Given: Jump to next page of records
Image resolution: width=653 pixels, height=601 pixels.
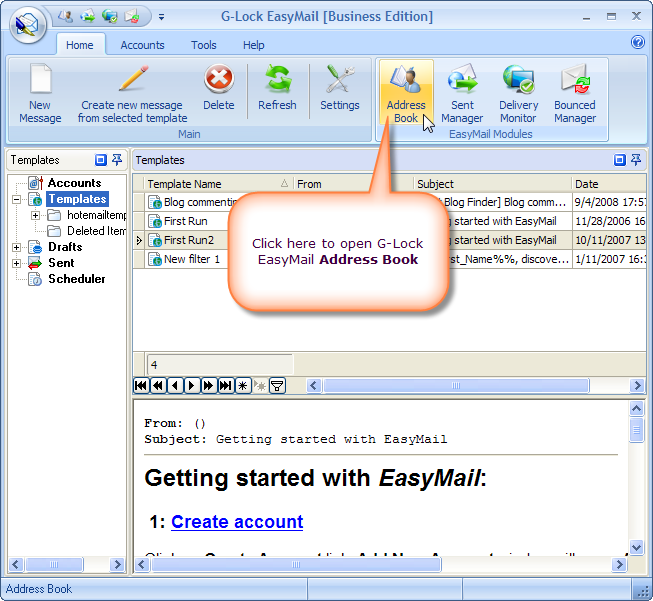Looking at the screenshot, I should click(208, 386).
